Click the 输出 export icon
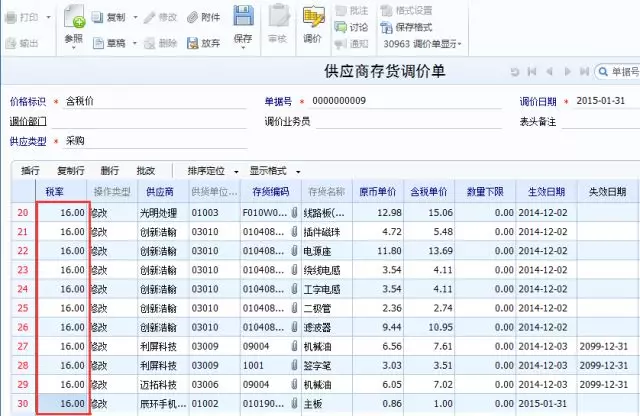 (x=11, y=43)
